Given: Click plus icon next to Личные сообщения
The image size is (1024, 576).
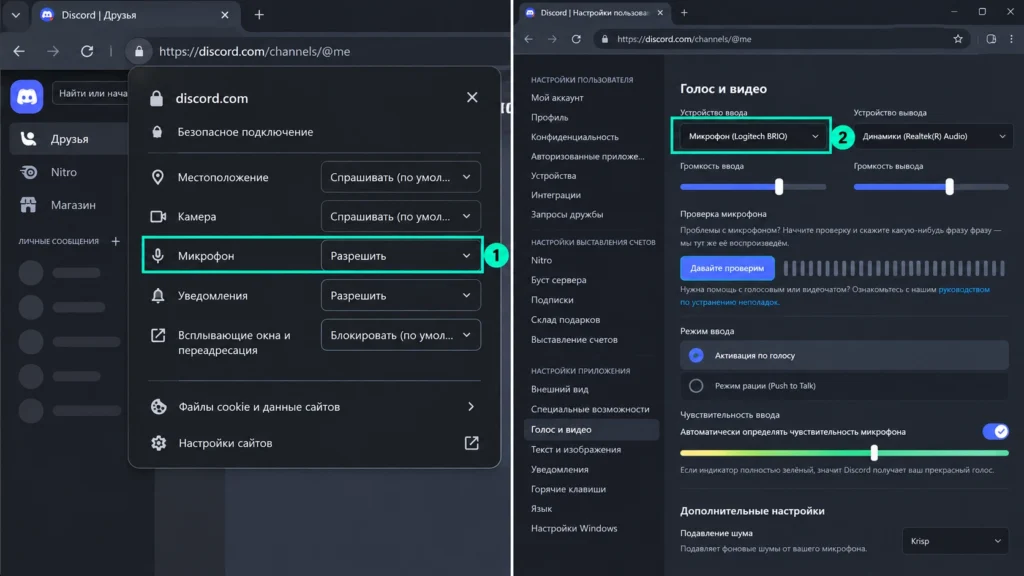Looking at the screenshot, I should (x=116, y=241).
